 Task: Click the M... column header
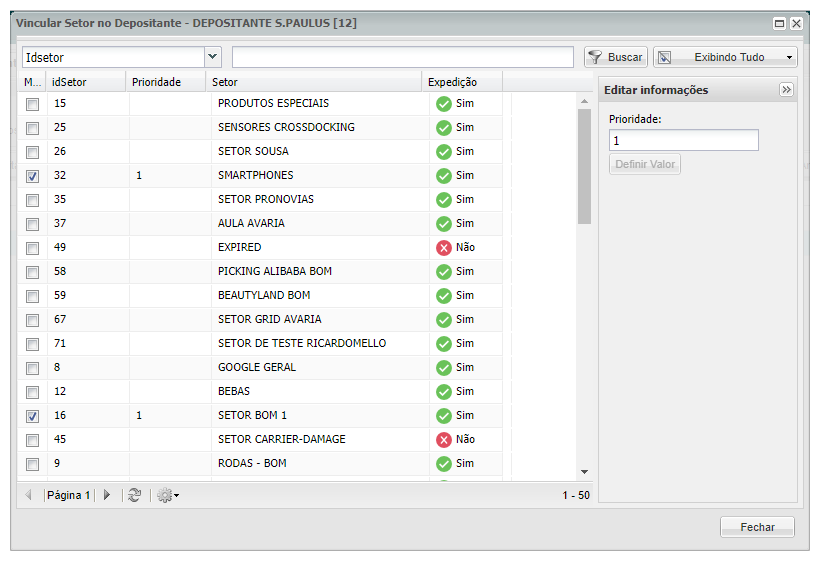click(32, 82)
